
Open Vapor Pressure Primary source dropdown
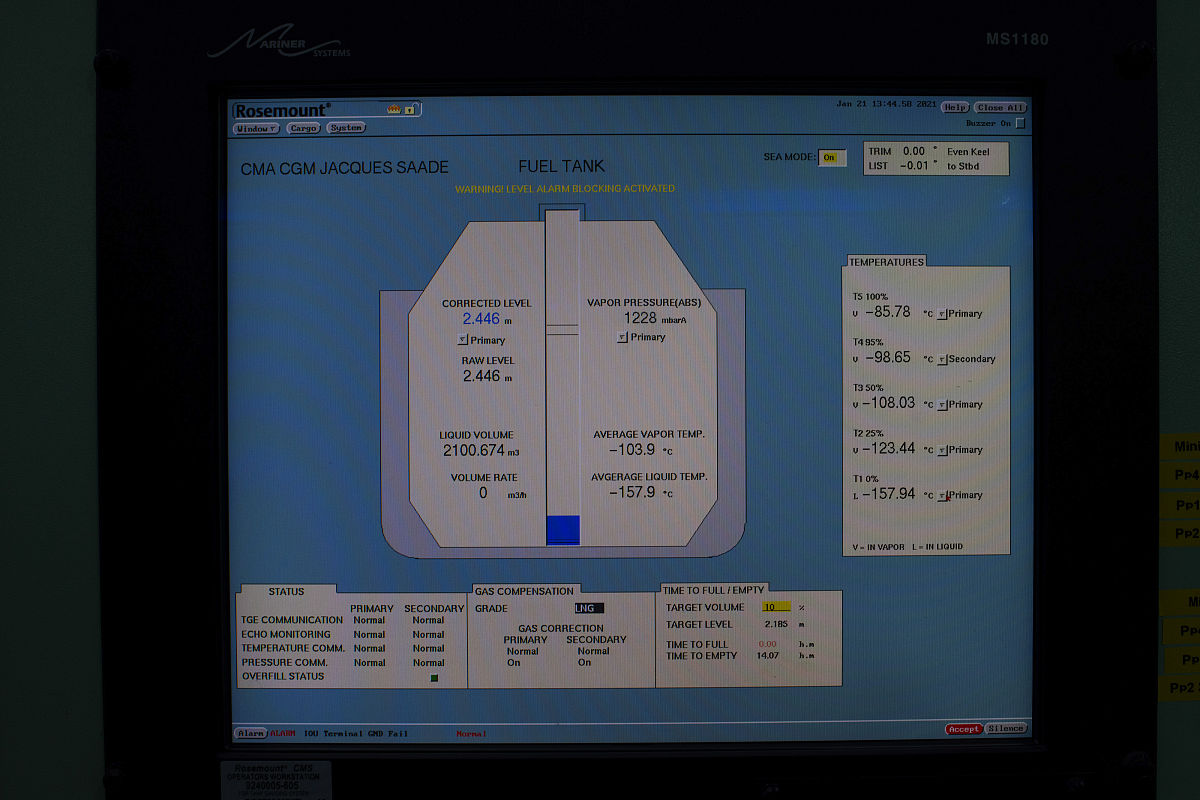622,338
